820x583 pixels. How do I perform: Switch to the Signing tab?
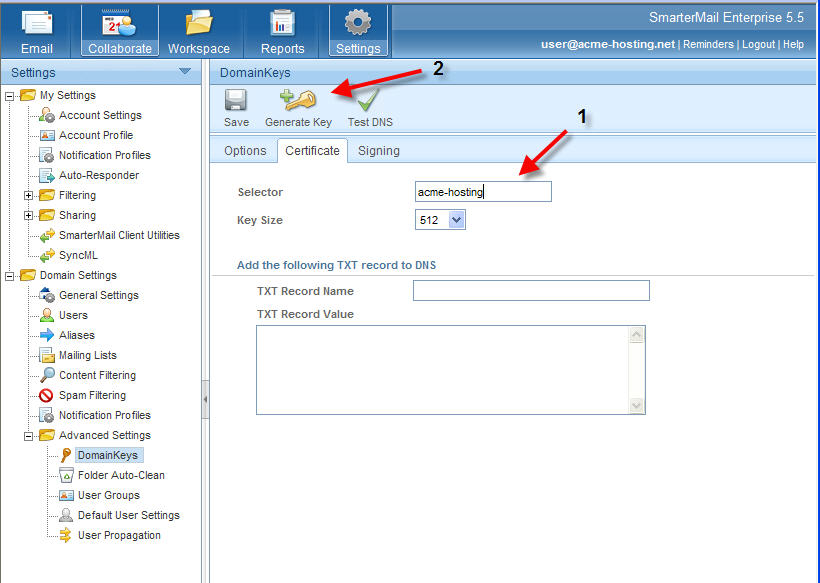coord(379,151)
